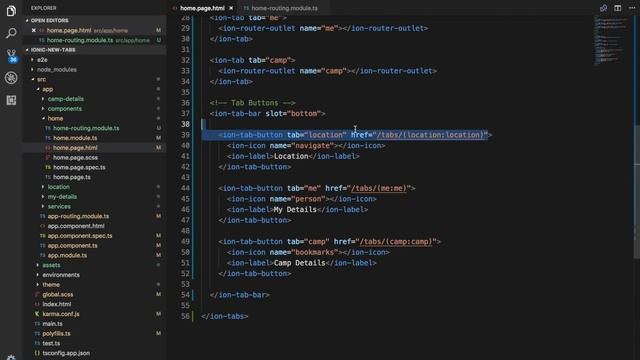The height and width of the screenshot is (360, 640).
Task: Click line number 38 in gutter
Action: point(185,124)
